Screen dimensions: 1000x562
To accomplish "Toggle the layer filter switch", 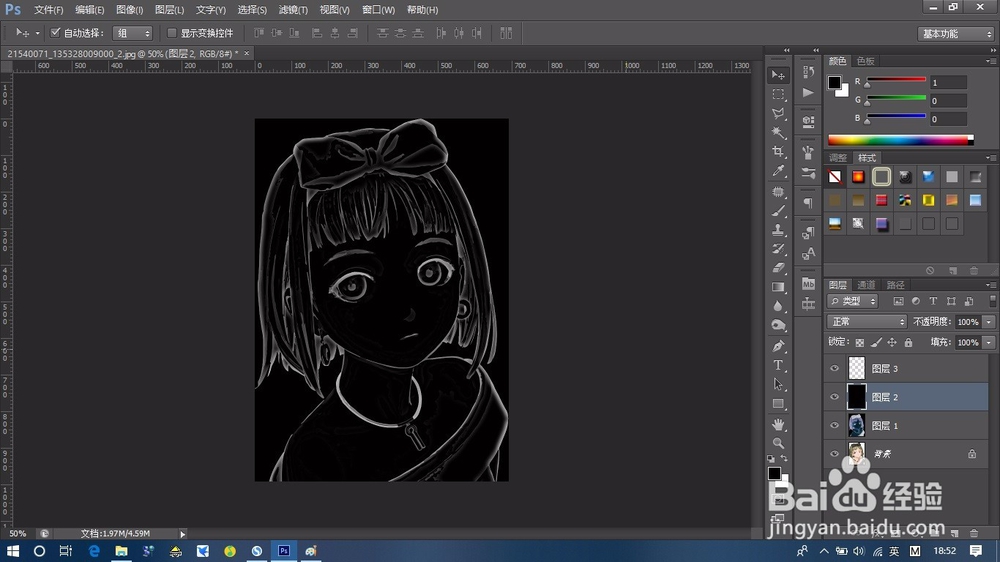I will pos(992,300).
